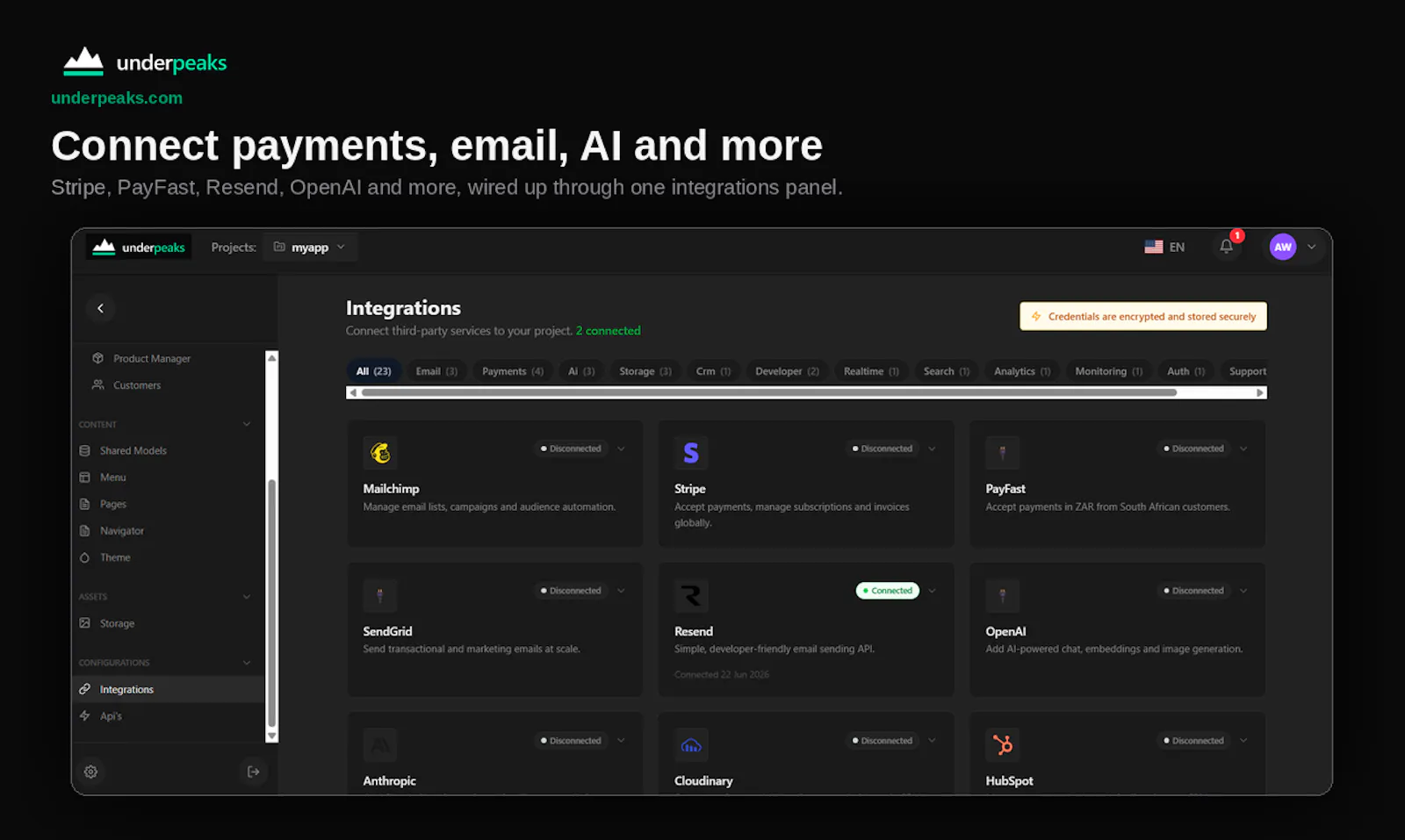
Task: Click the notification bell icon
Action: [1226, 247]
